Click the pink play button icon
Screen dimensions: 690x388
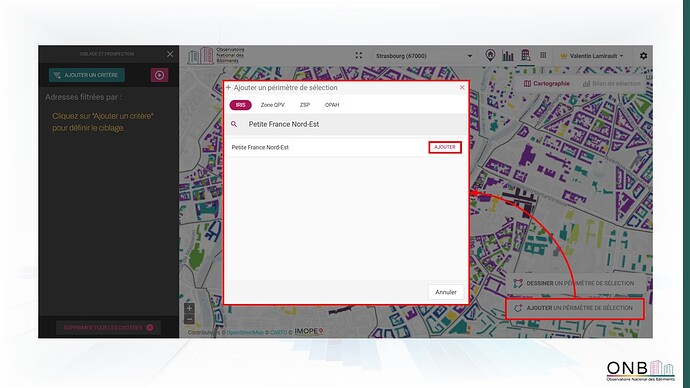(159, 75)
